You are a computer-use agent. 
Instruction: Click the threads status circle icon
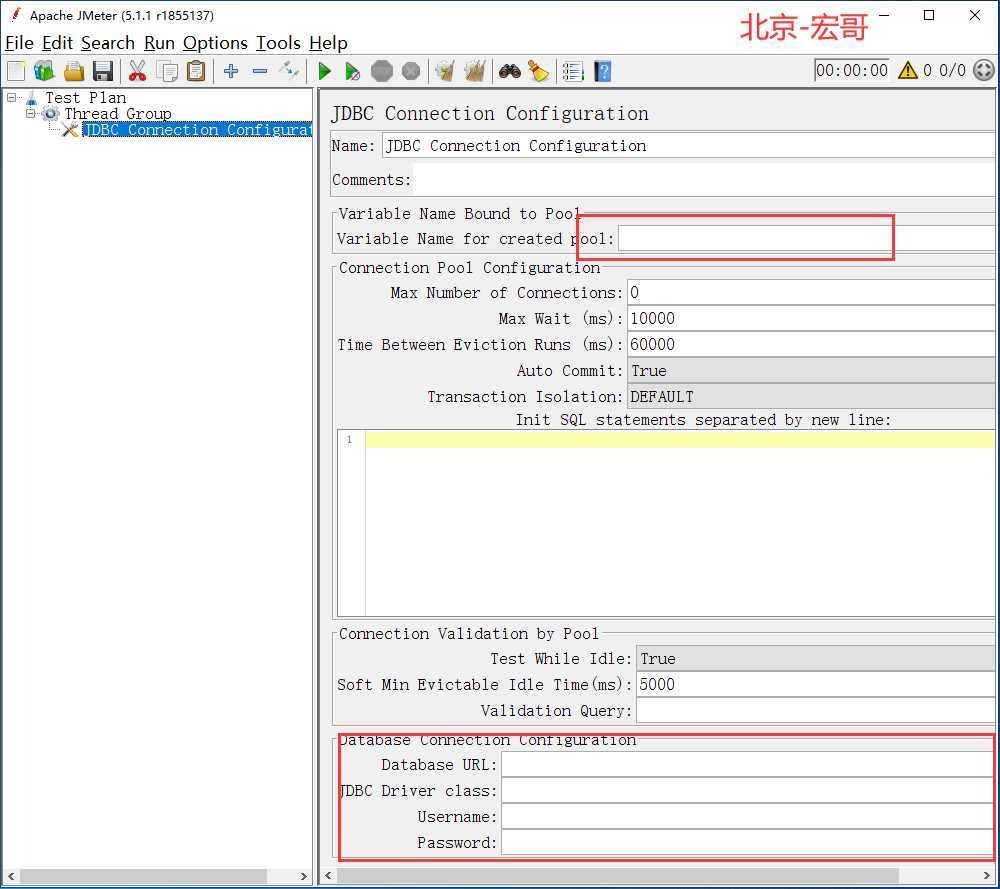(983, 70)
